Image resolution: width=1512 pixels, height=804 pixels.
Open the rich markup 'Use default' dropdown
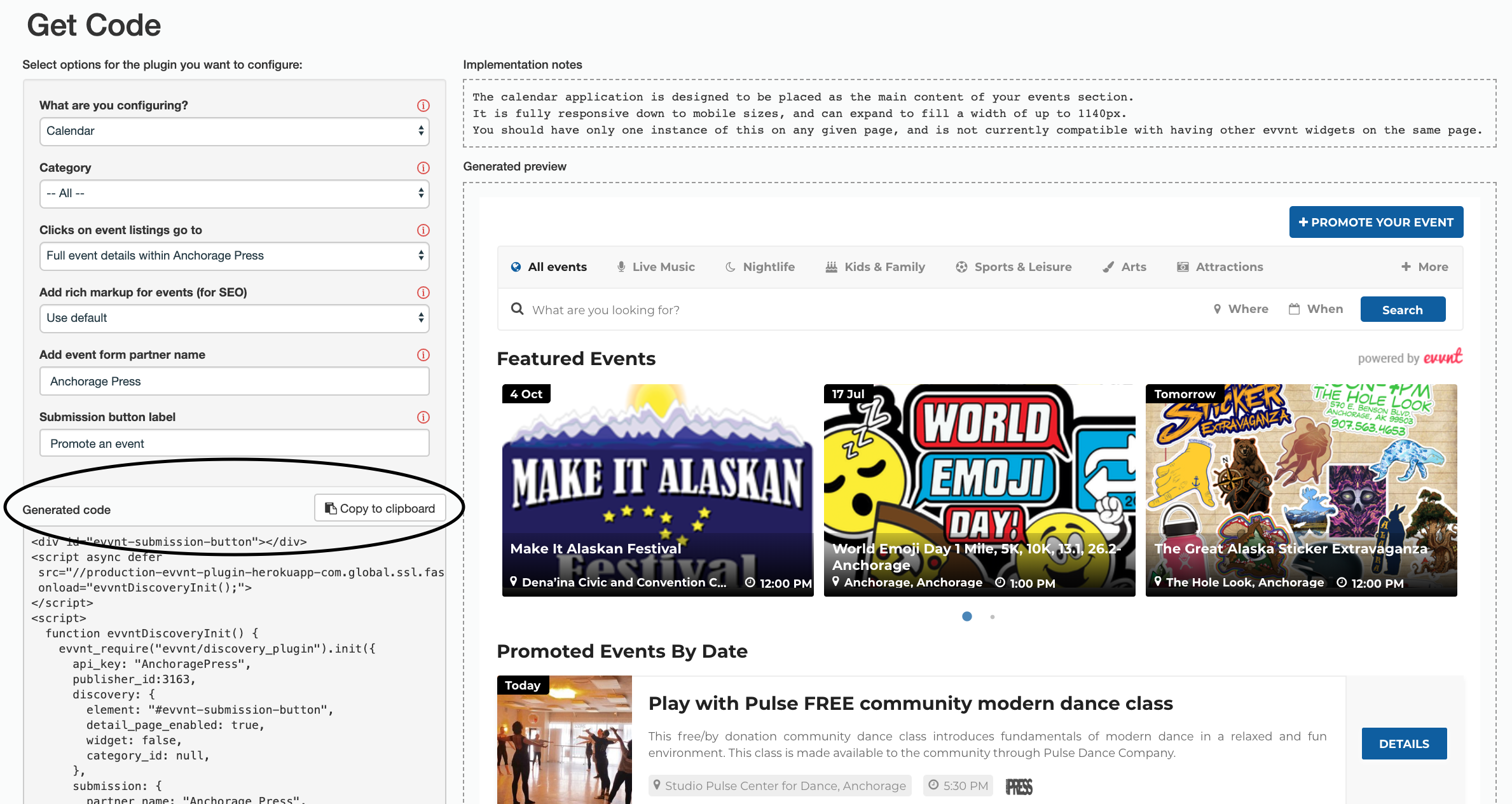235,318
